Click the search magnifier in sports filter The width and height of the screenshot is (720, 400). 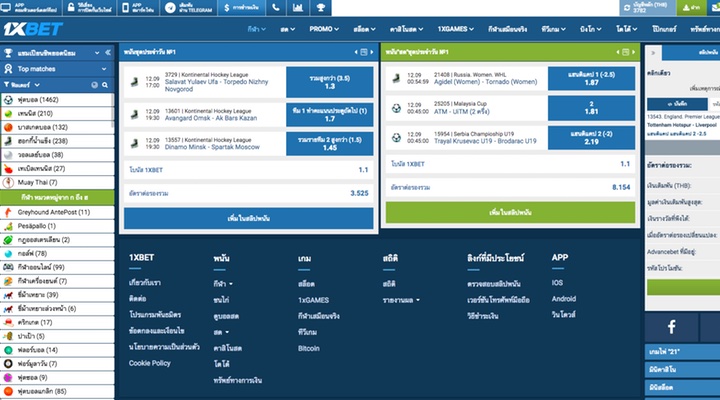tap(105, 85)
